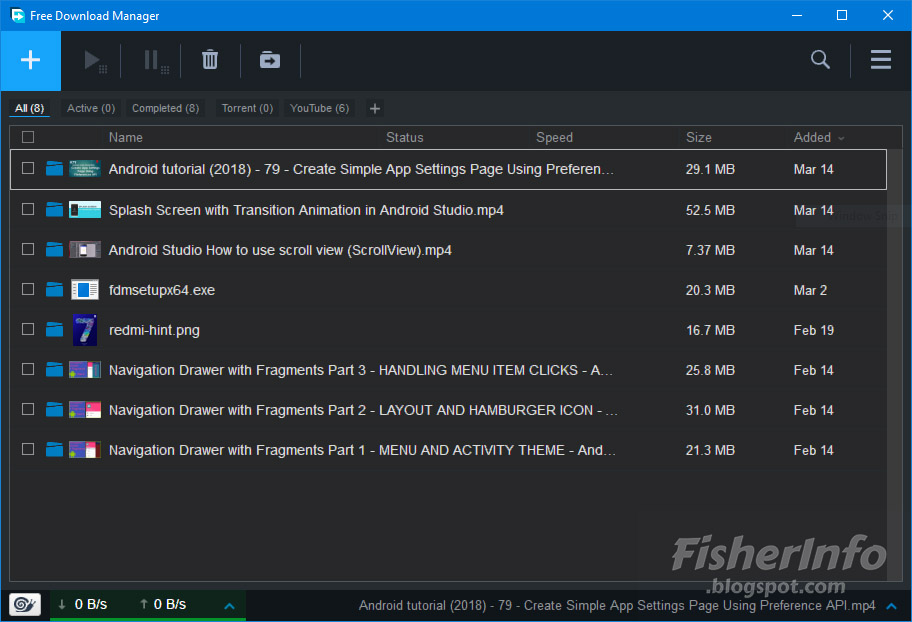Click thumbnail of Android tutorial (2018) video
Image resolution: width=912 pixels, height=622 pixels.
[85, 169]
